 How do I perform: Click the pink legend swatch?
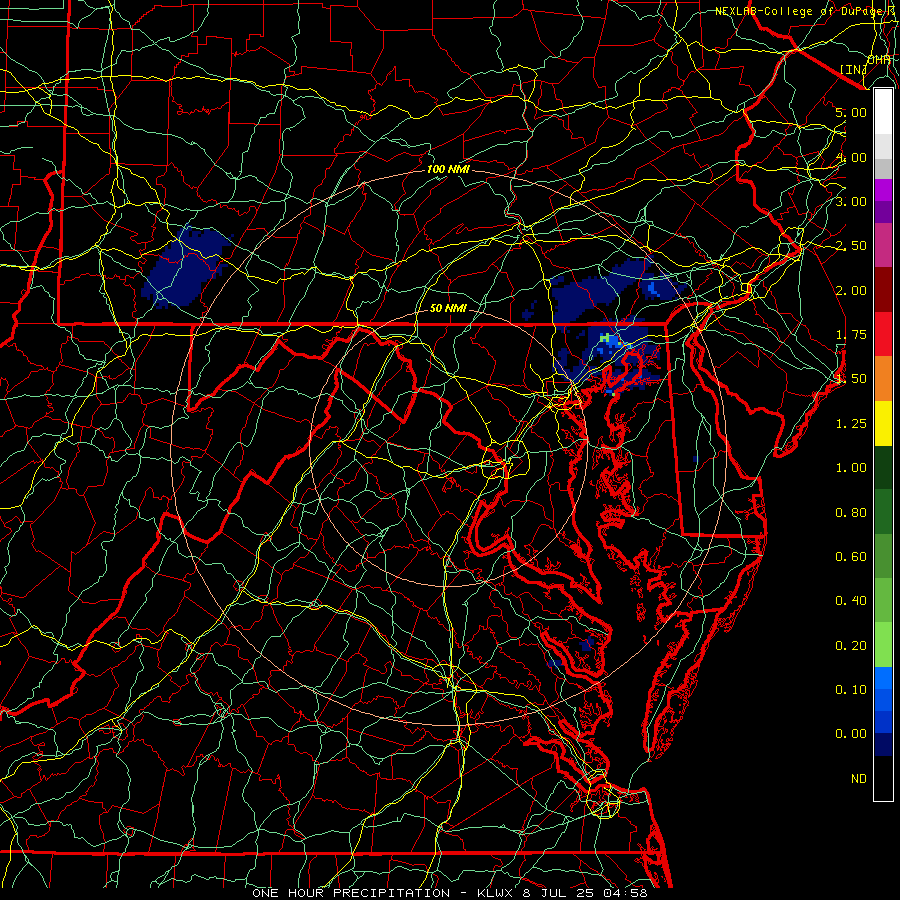pos(883,245)
